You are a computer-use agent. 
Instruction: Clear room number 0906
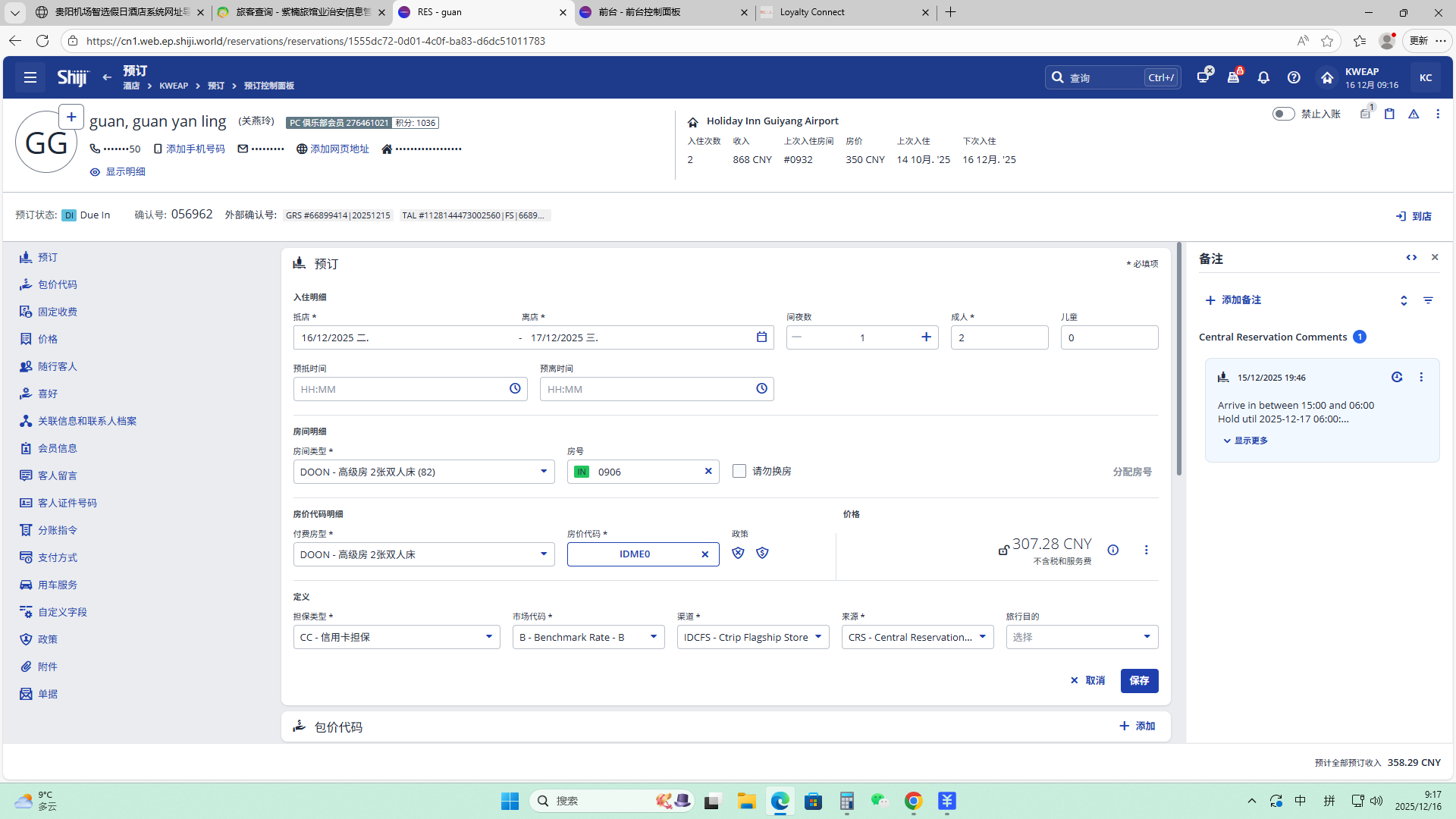pyautogui.click(x=708, y=472)
